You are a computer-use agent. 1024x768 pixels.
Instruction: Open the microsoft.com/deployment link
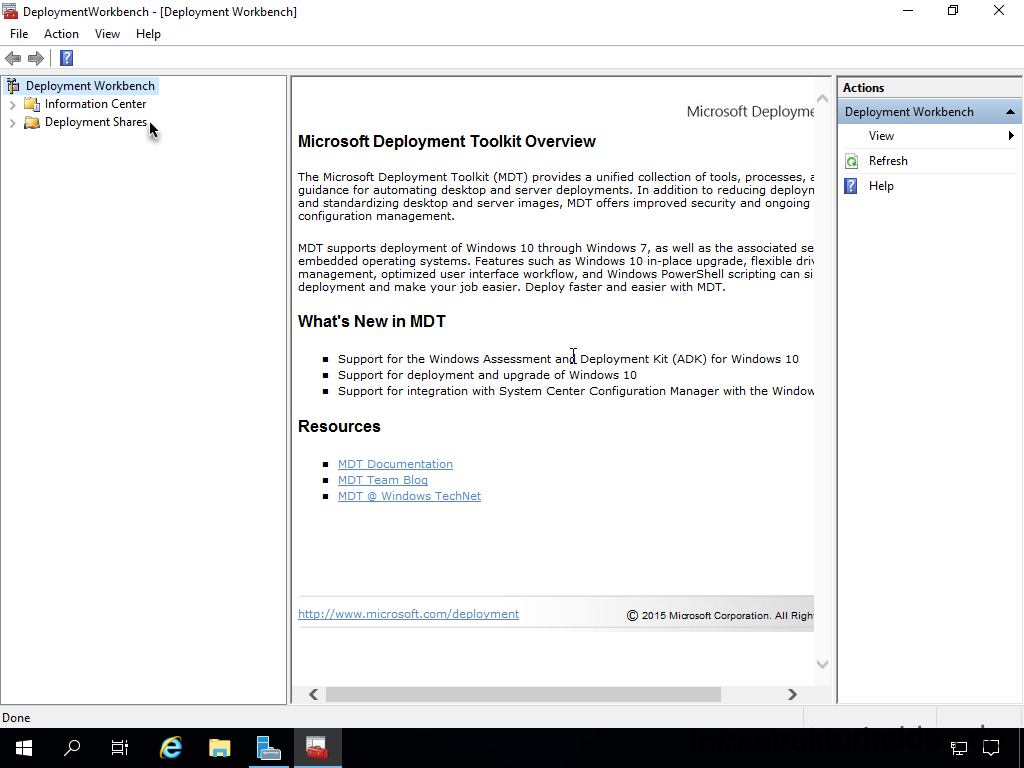click(x=408, y=614)
